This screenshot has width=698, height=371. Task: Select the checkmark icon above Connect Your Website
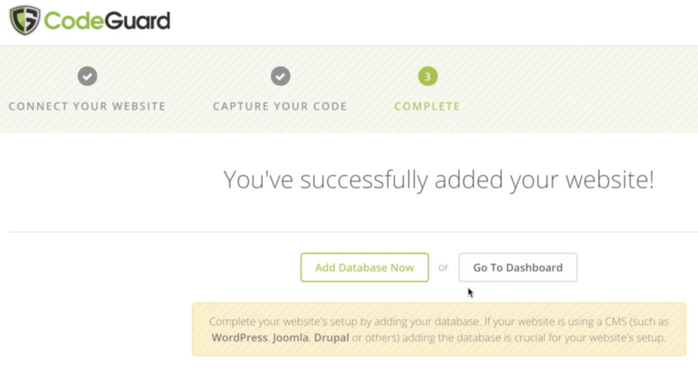point(87,76)
